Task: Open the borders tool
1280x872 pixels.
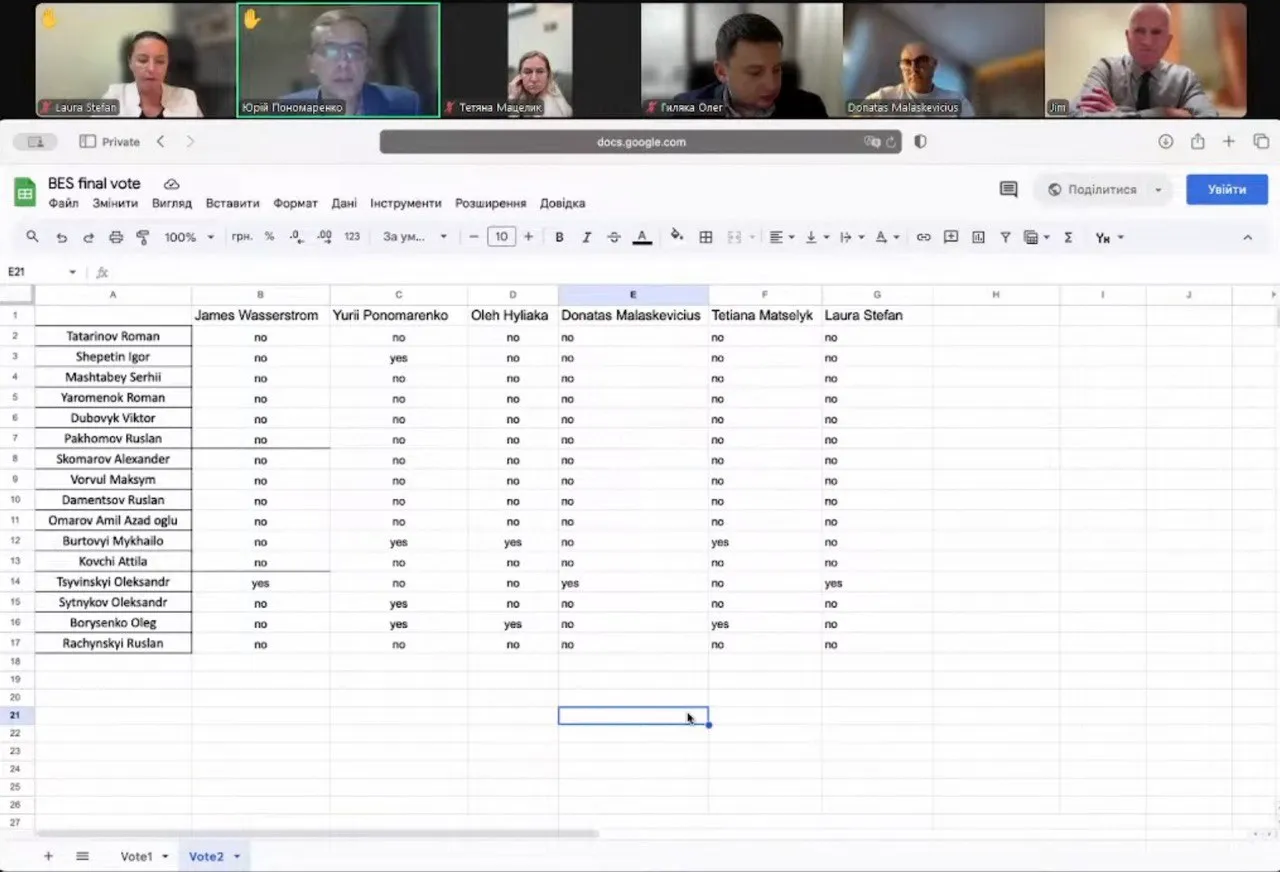Action: click(x=706, y=237)
